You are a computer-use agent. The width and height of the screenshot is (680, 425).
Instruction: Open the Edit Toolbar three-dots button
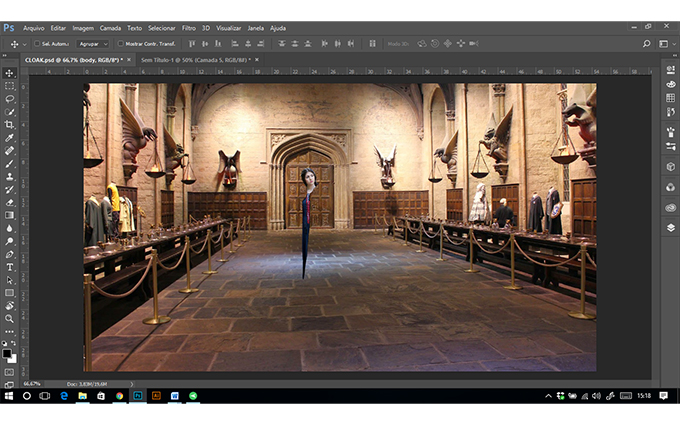(x=9, y=332)
